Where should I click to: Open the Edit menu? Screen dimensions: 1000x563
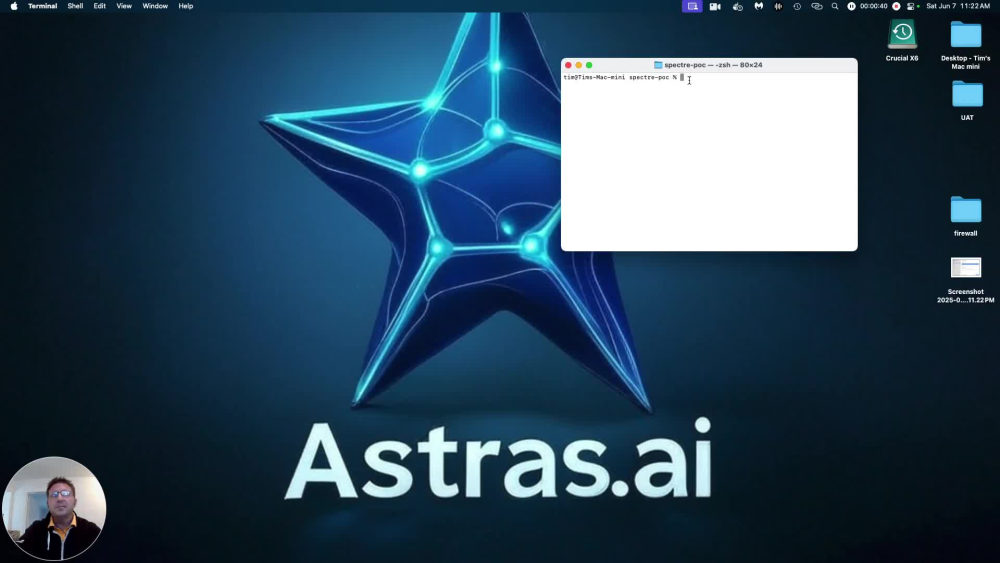(x=99, y=6)
